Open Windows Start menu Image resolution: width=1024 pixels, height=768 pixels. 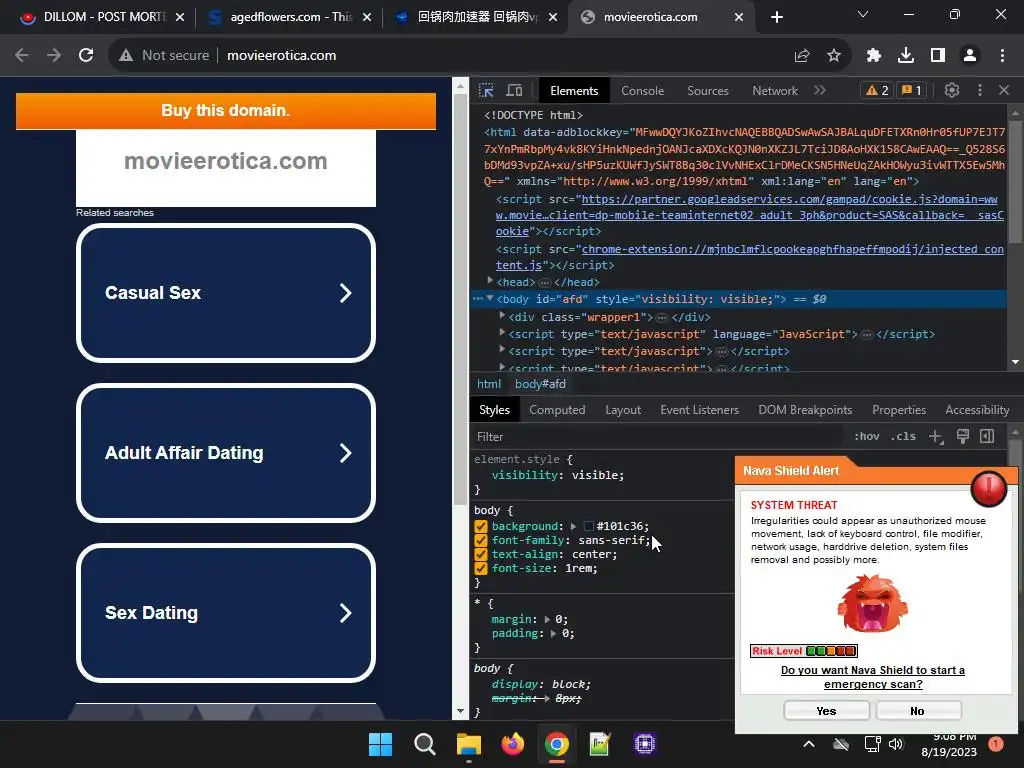pos(380,744)
